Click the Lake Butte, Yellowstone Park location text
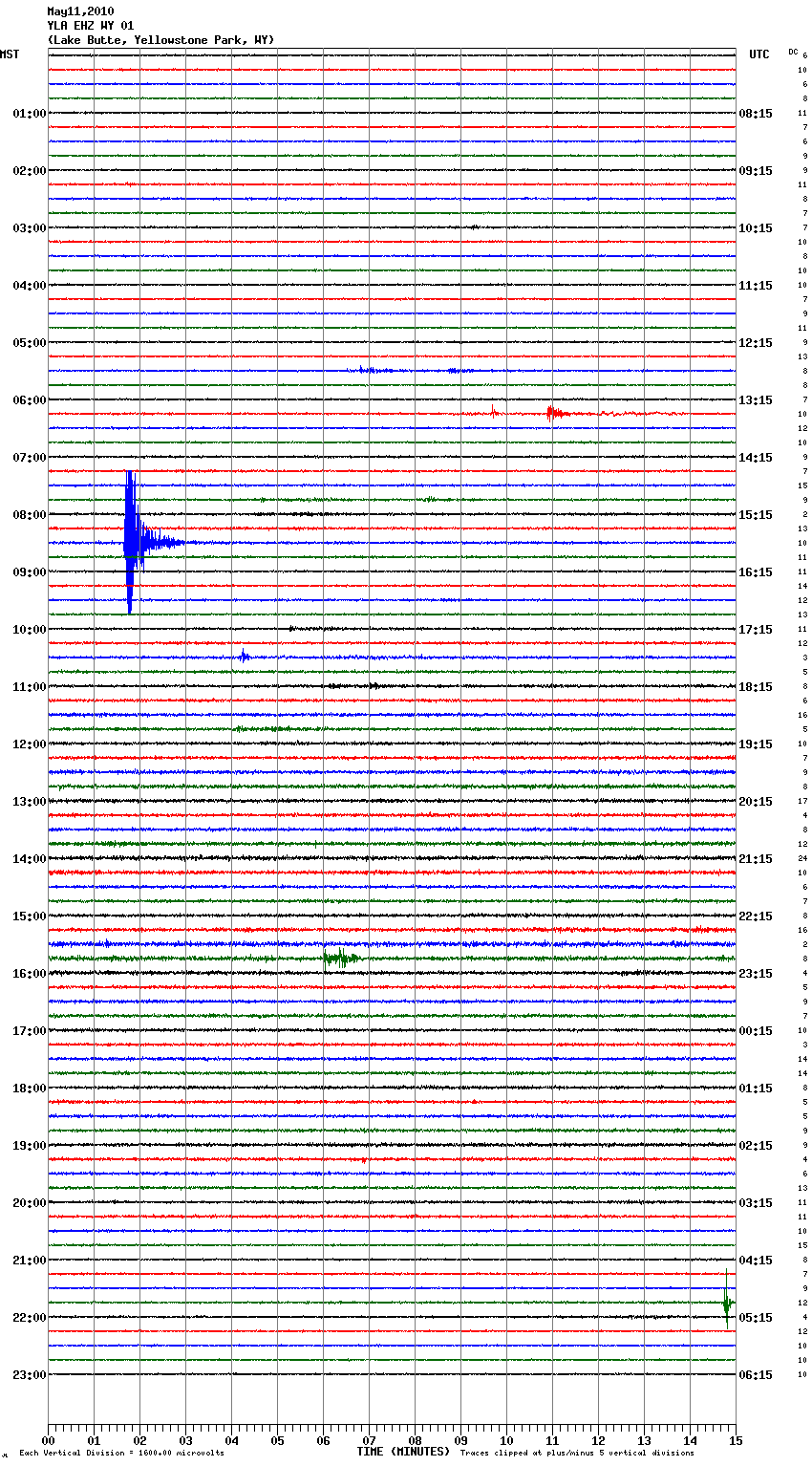 (160, 40)
